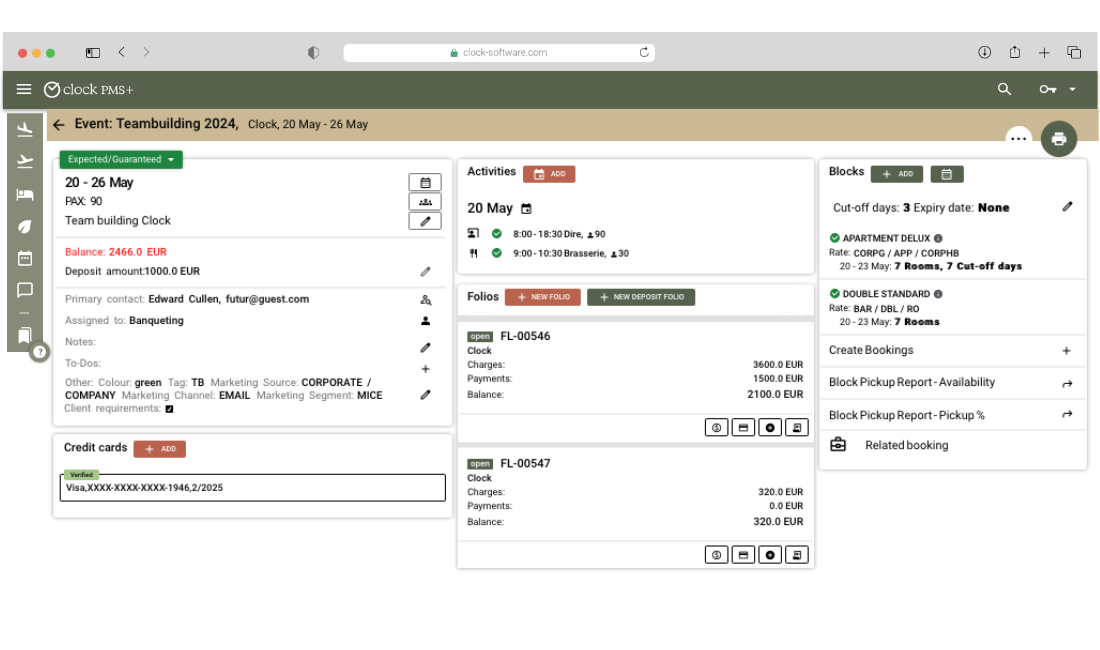Change primary contact person-search icon
This screenshot has width=1100, height=650.
425,299
